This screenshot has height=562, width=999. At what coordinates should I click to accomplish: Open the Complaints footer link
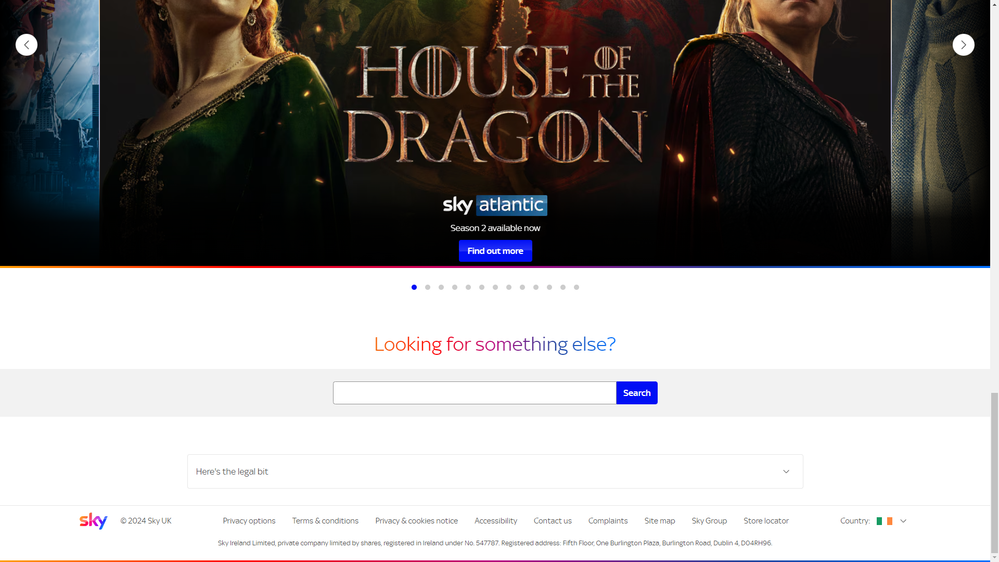pyautogui.click(x=608, y=521)
